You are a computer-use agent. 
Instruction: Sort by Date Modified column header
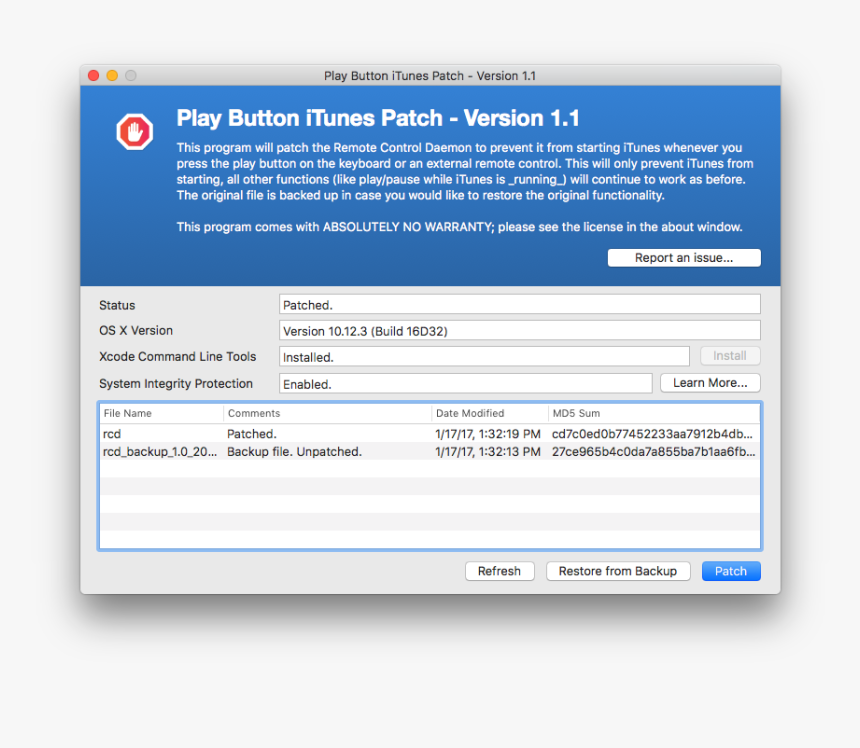coord(490,413)
